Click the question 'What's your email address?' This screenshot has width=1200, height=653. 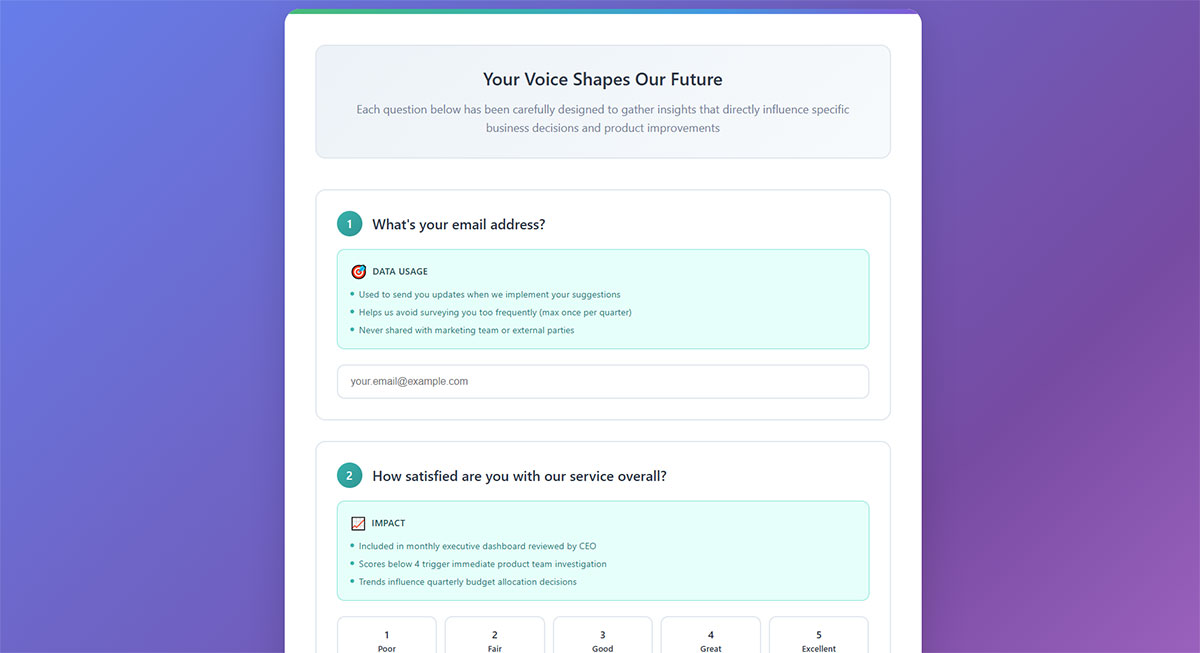[458, 224]
